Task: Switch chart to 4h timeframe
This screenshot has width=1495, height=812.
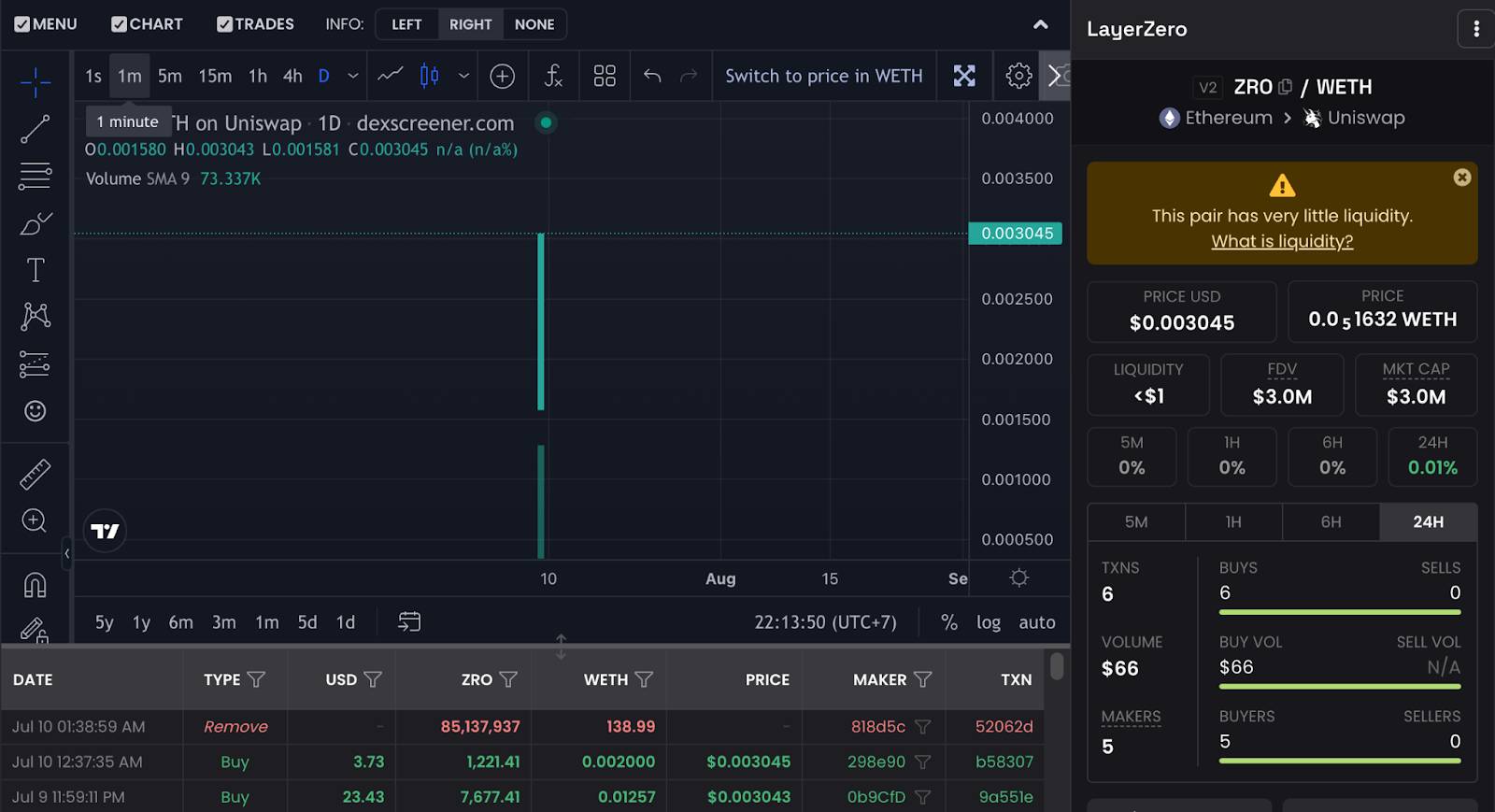Action: pos(292,77)
